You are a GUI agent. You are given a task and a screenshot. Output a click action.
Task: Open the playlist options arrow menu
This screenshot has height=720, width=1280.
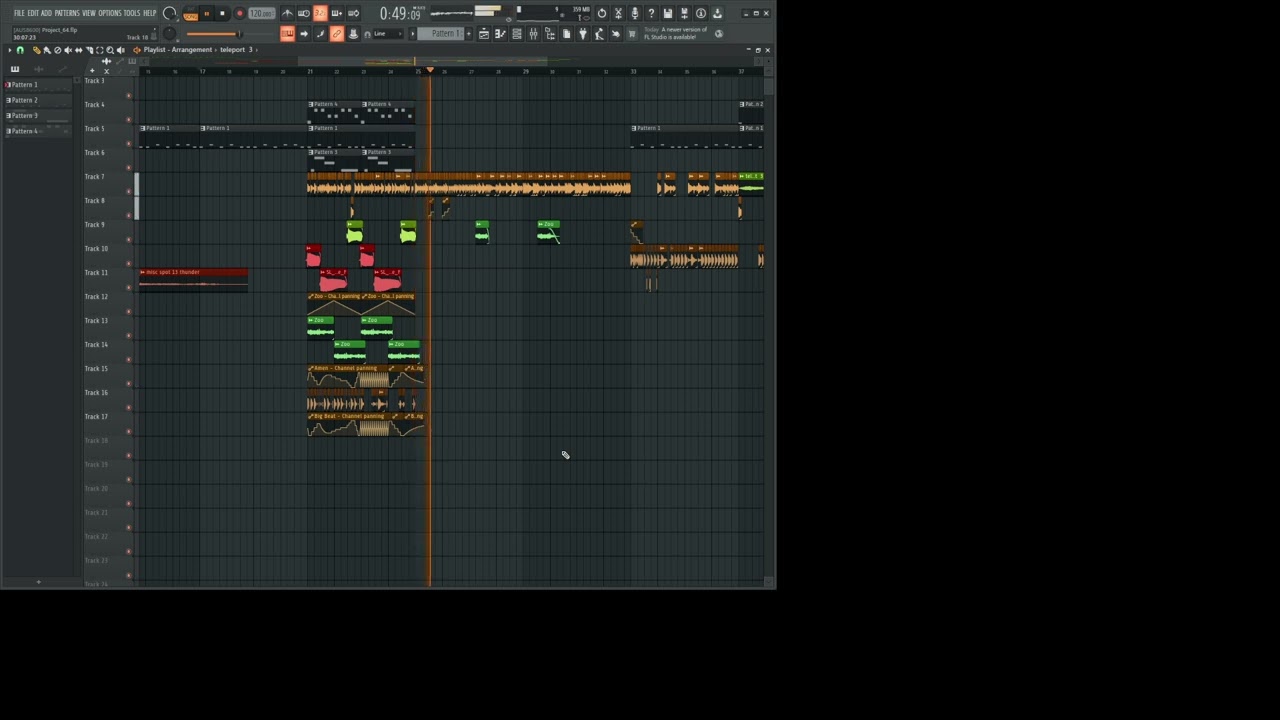click(x=10, y=50)
